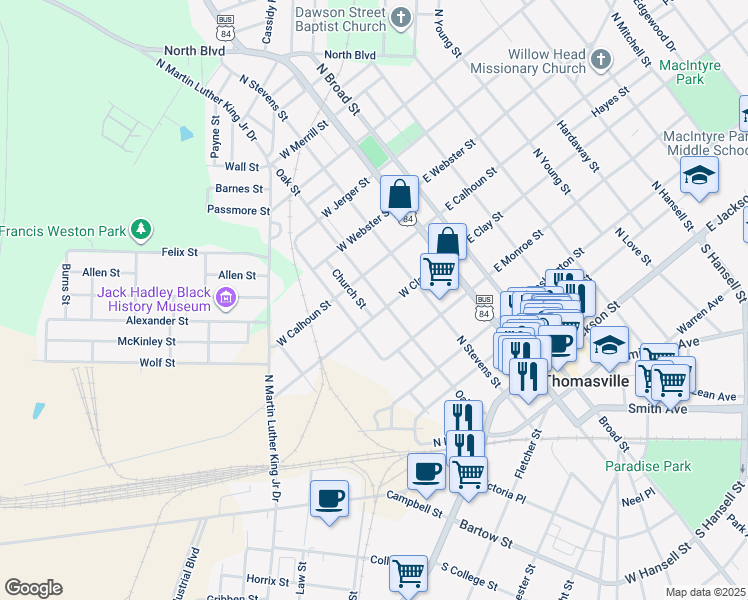This screenshot has width=748, height=600.
Task: Open the Willow Head Missionary Church marker
Action: [600, 60]
